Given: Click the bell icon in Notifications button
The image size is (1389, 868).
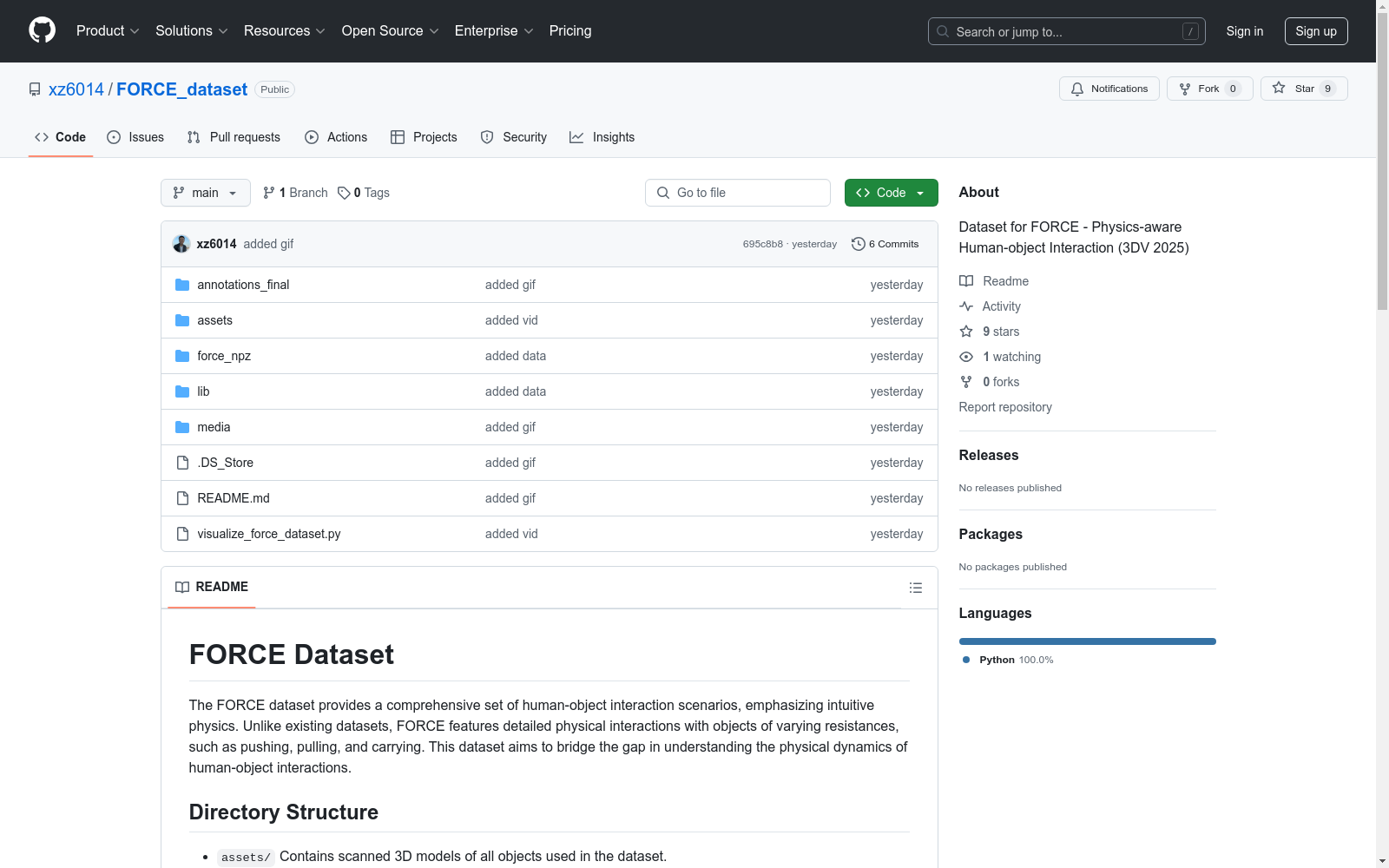Looking at the screenshot, I should click(1077, 89).
